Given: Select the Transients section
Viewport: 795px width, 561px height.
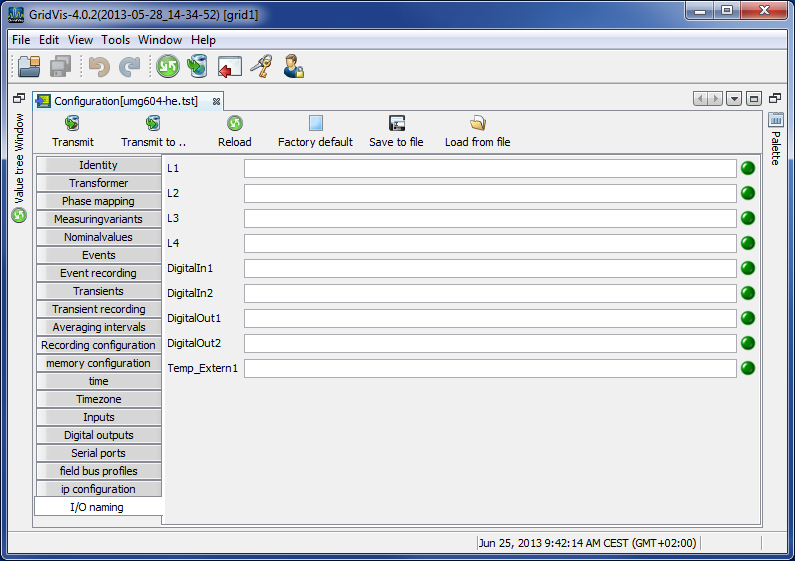Looking at the screenshot, I should click(x=98, y=291).
